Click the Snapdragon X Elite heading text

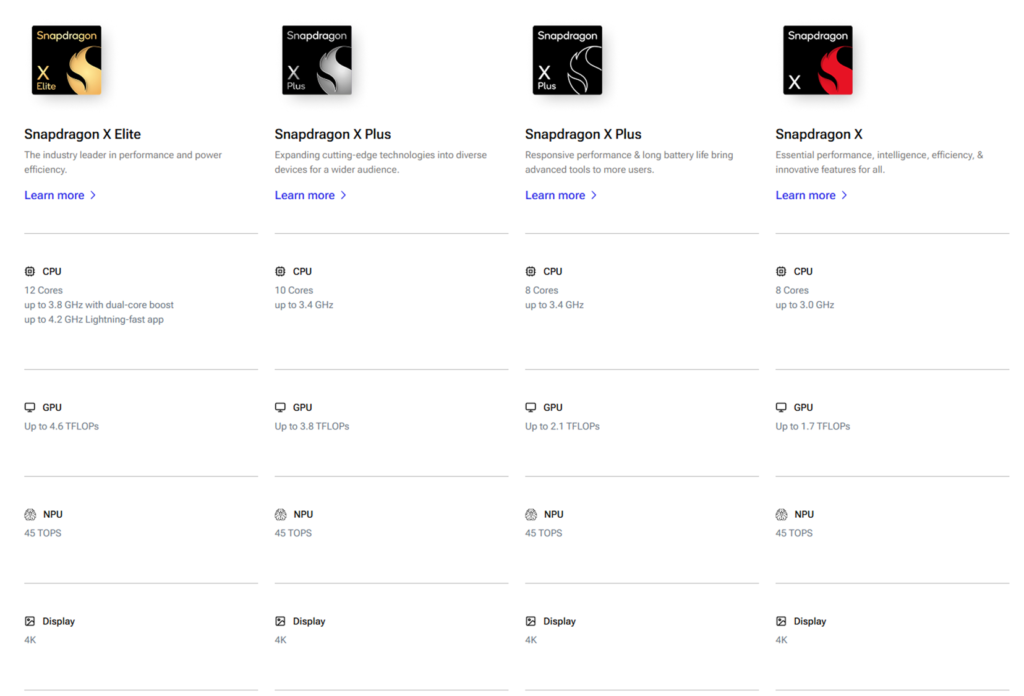pos(82,134)
